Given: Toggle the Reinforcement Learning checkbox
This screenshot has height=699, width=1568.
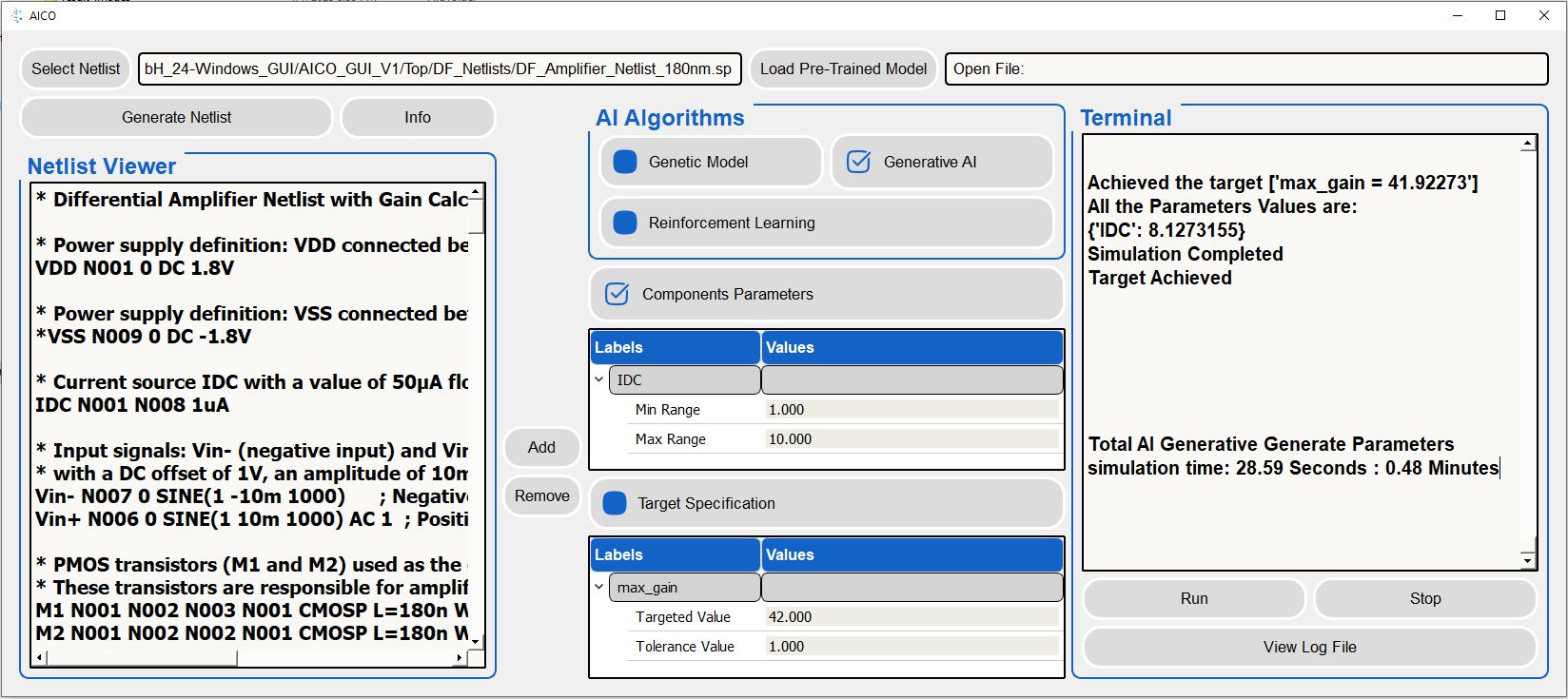Looking at the screenshot, I should pyautogui.click(x=625, y=223).
